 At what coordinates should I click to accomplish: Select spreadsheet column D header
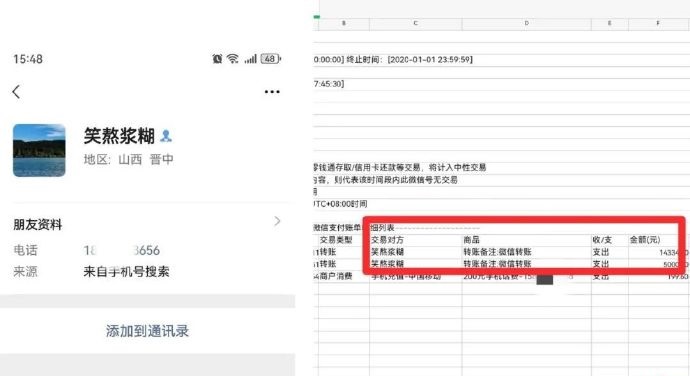(526, 23)
